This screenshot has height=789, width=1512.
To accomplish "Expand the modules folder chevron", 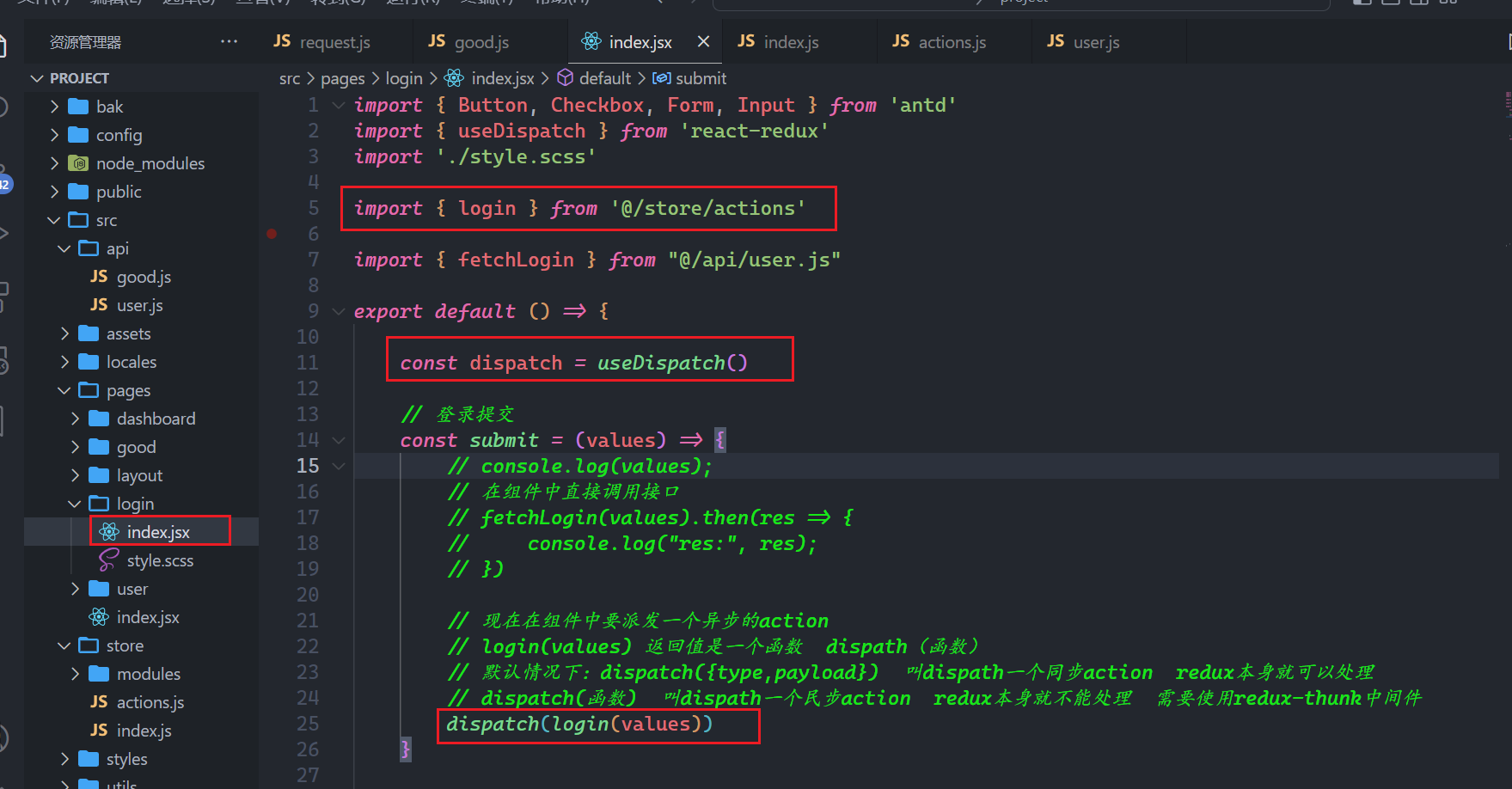I will pos(75,674).
